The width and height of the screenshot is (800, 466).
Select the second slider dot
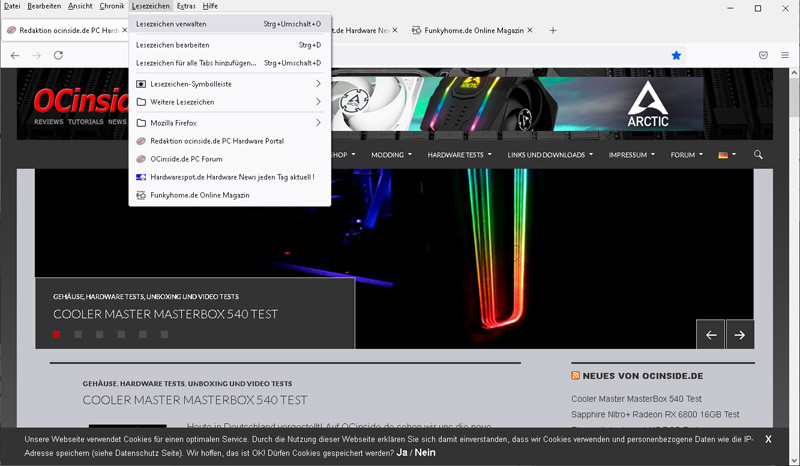click(x=78, y=334)
